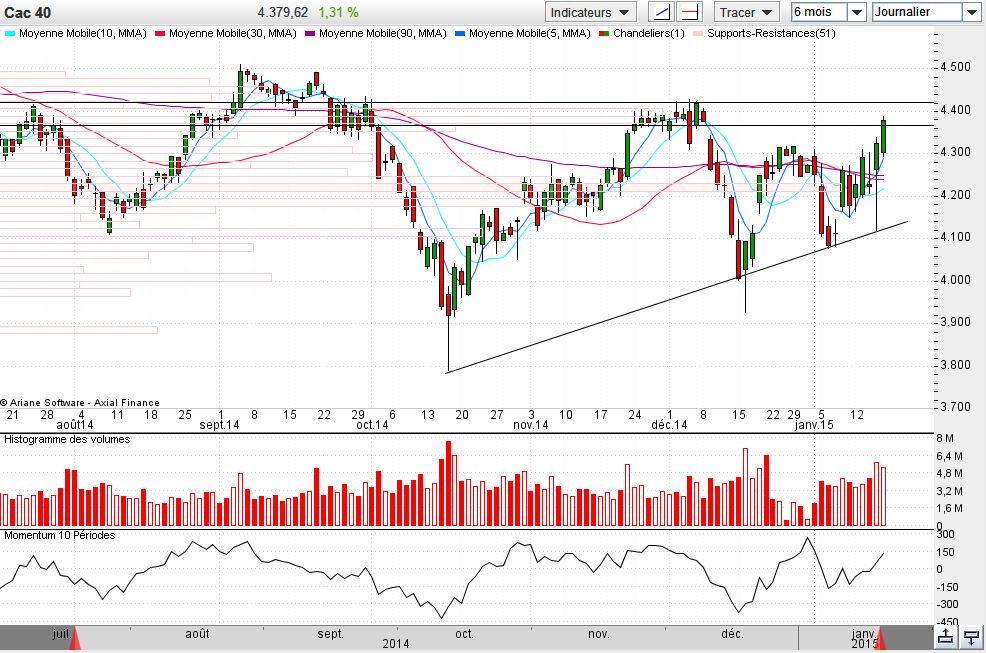Click the Ariane Software - Axial Finance credit
Viewport: 986px width, 653px height.
click(80, 403)
